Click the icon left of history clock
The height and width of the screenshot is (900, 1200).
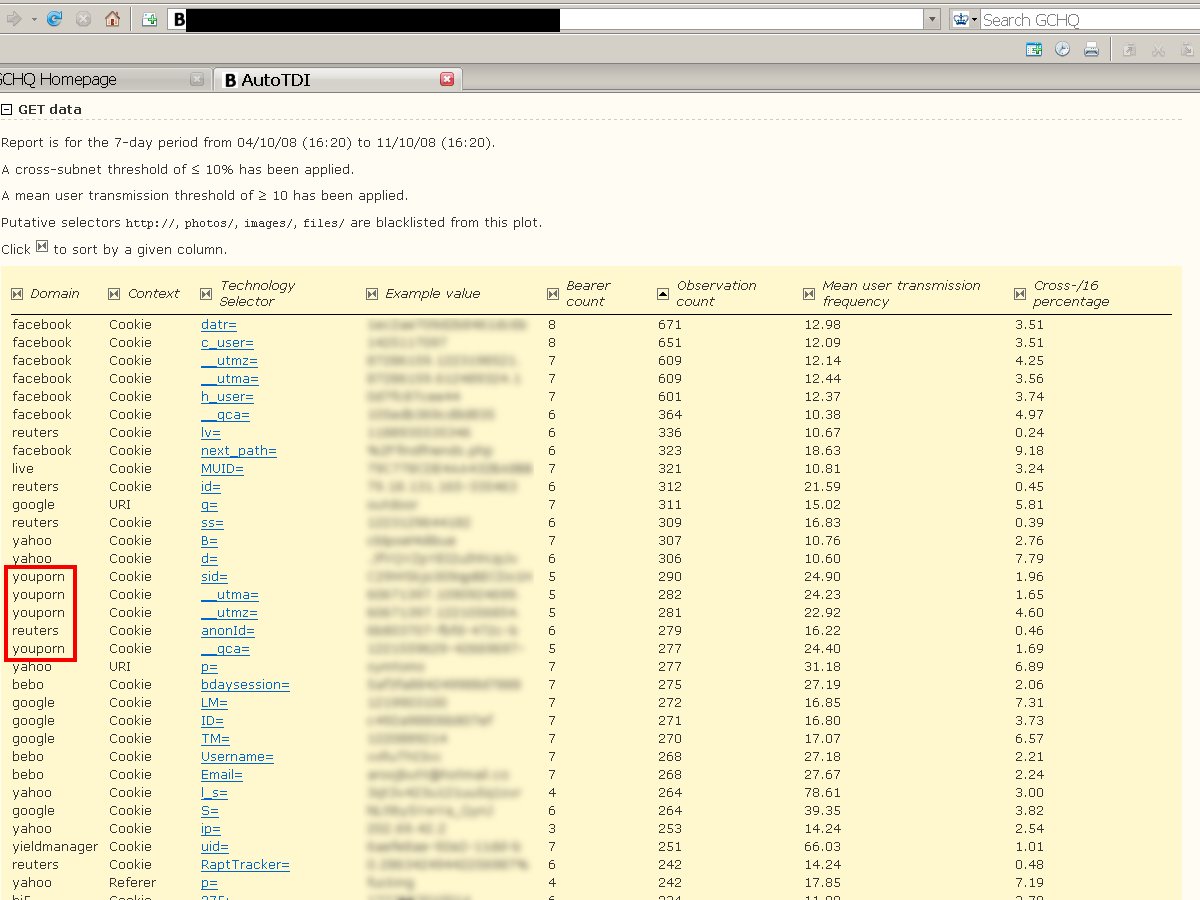coord(1034,49)
